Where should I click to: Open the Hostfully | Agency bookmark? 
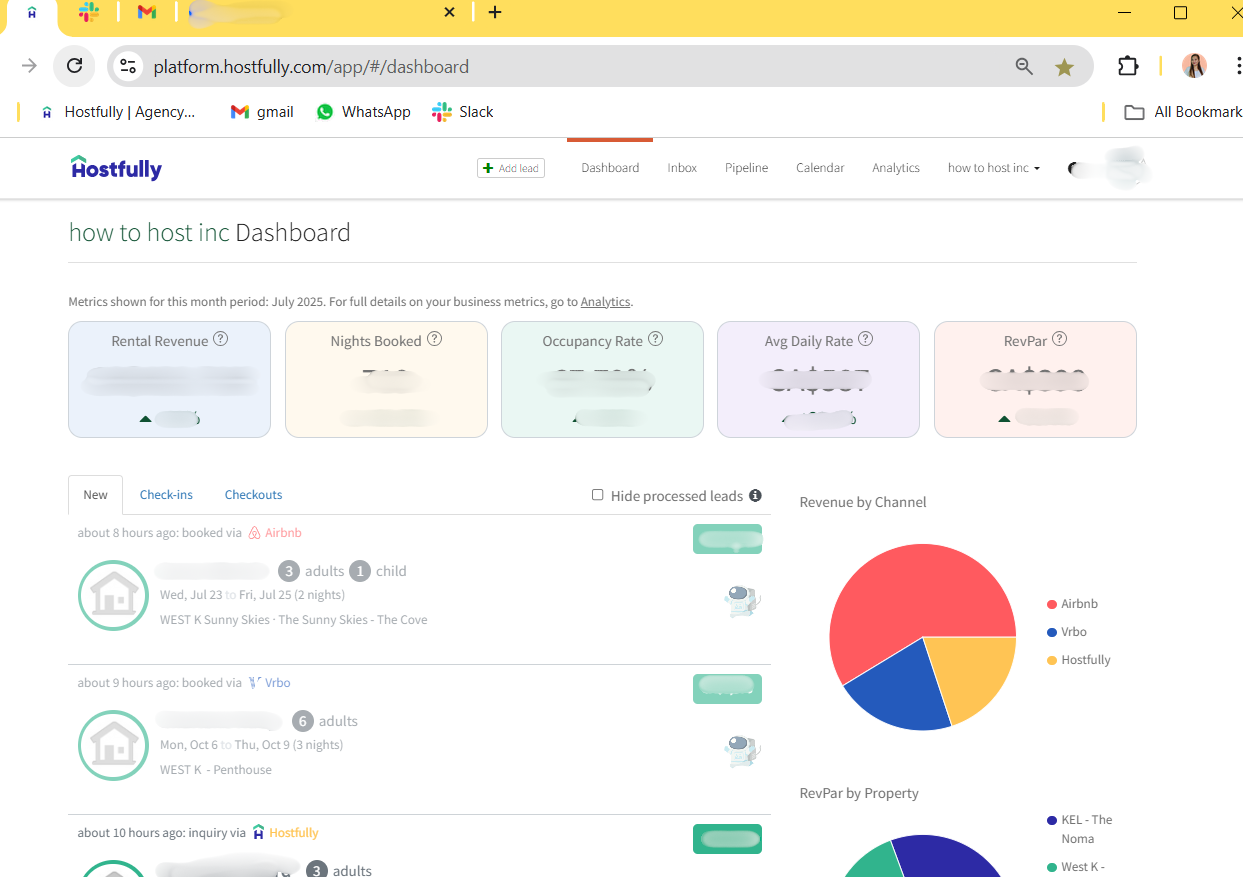pyautogui.click(x=118, y=112)
